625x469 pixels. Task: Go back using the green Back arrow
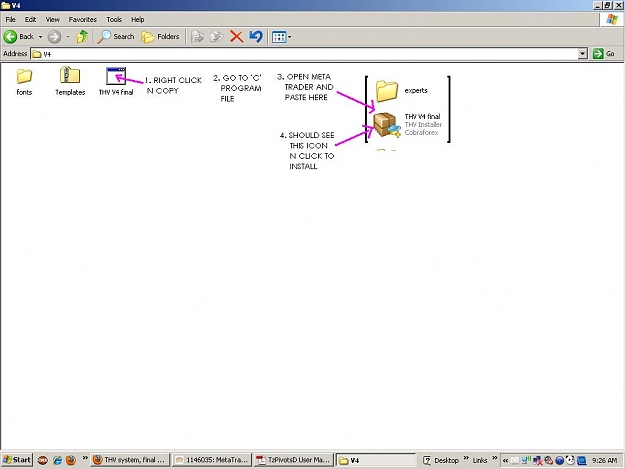(18, 37)
